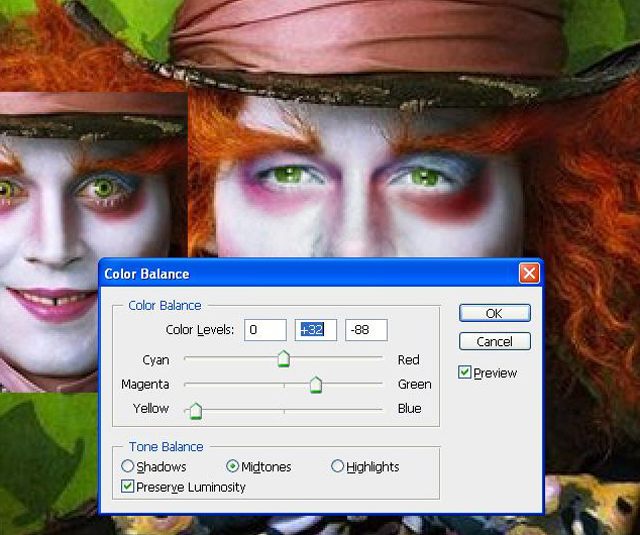Click the Color Levels label
The height and width of the screenshot is (535, 640).
[200, 330]
